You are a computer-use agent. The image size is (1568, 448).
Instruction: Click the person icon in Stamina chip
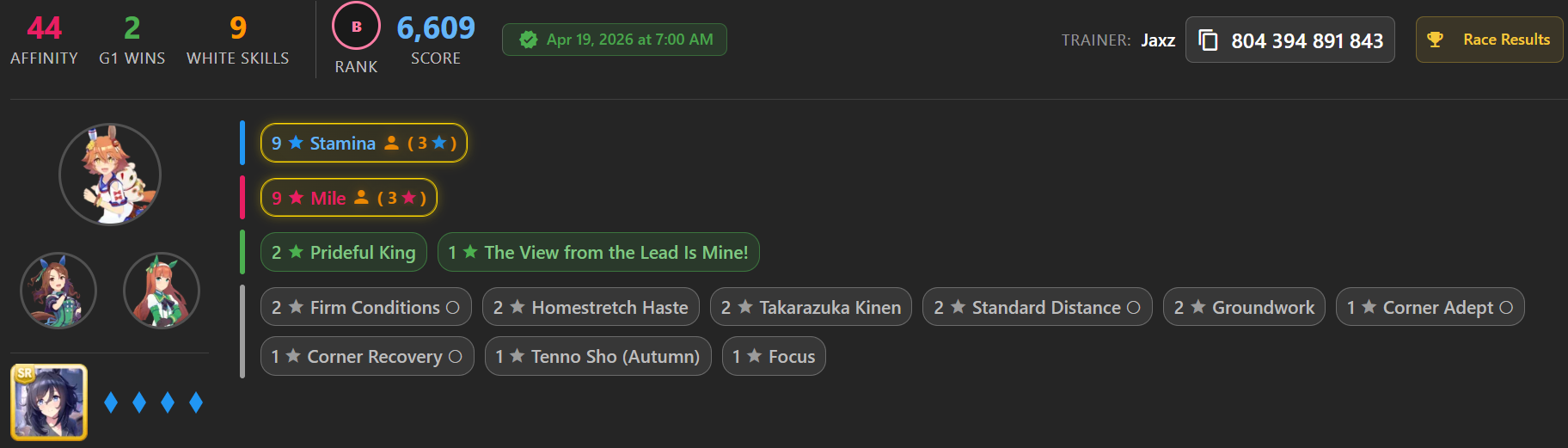[391, 143]
